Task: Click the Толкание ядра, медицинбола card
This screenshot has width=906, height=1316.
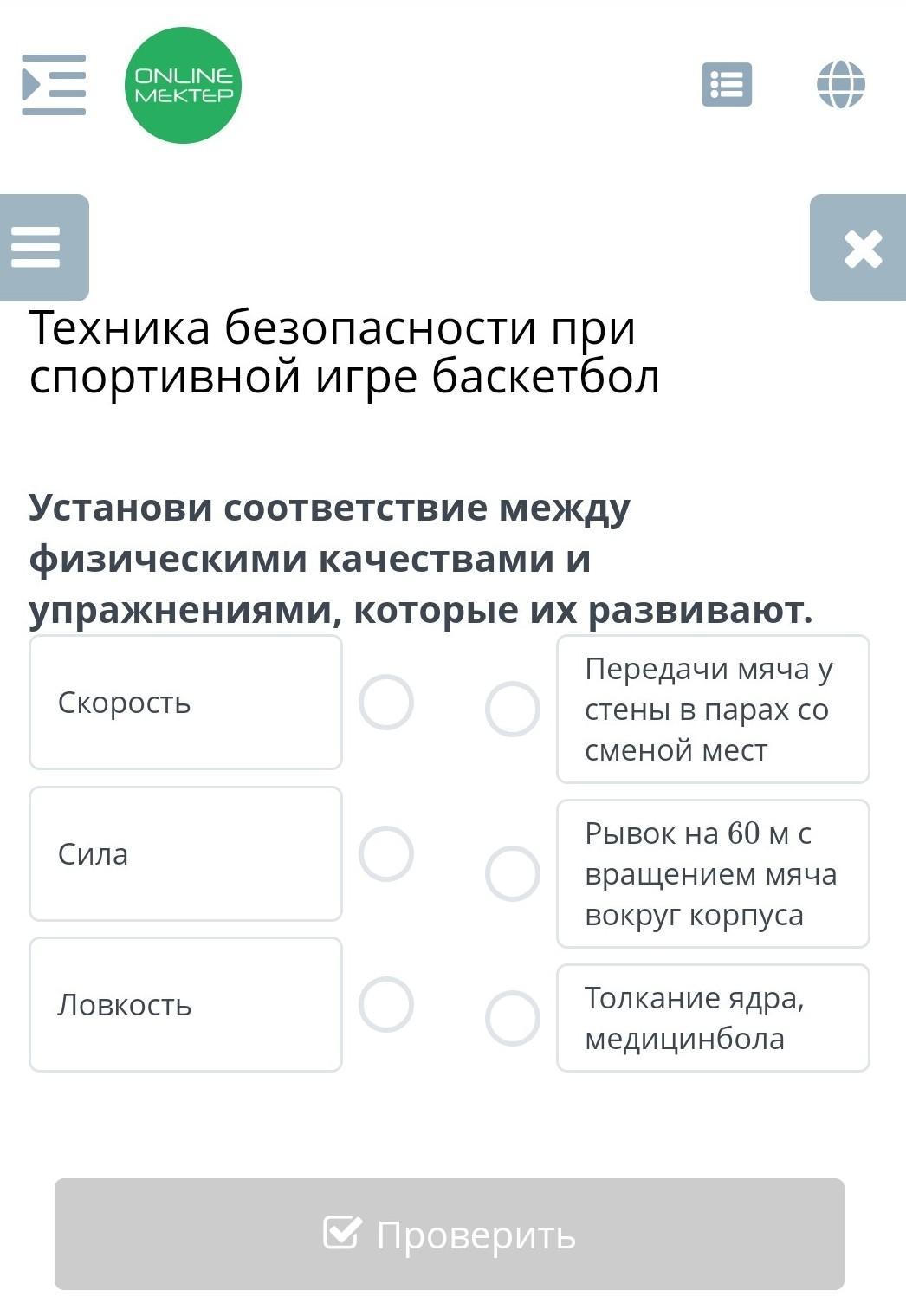Action: [712, 1018]
